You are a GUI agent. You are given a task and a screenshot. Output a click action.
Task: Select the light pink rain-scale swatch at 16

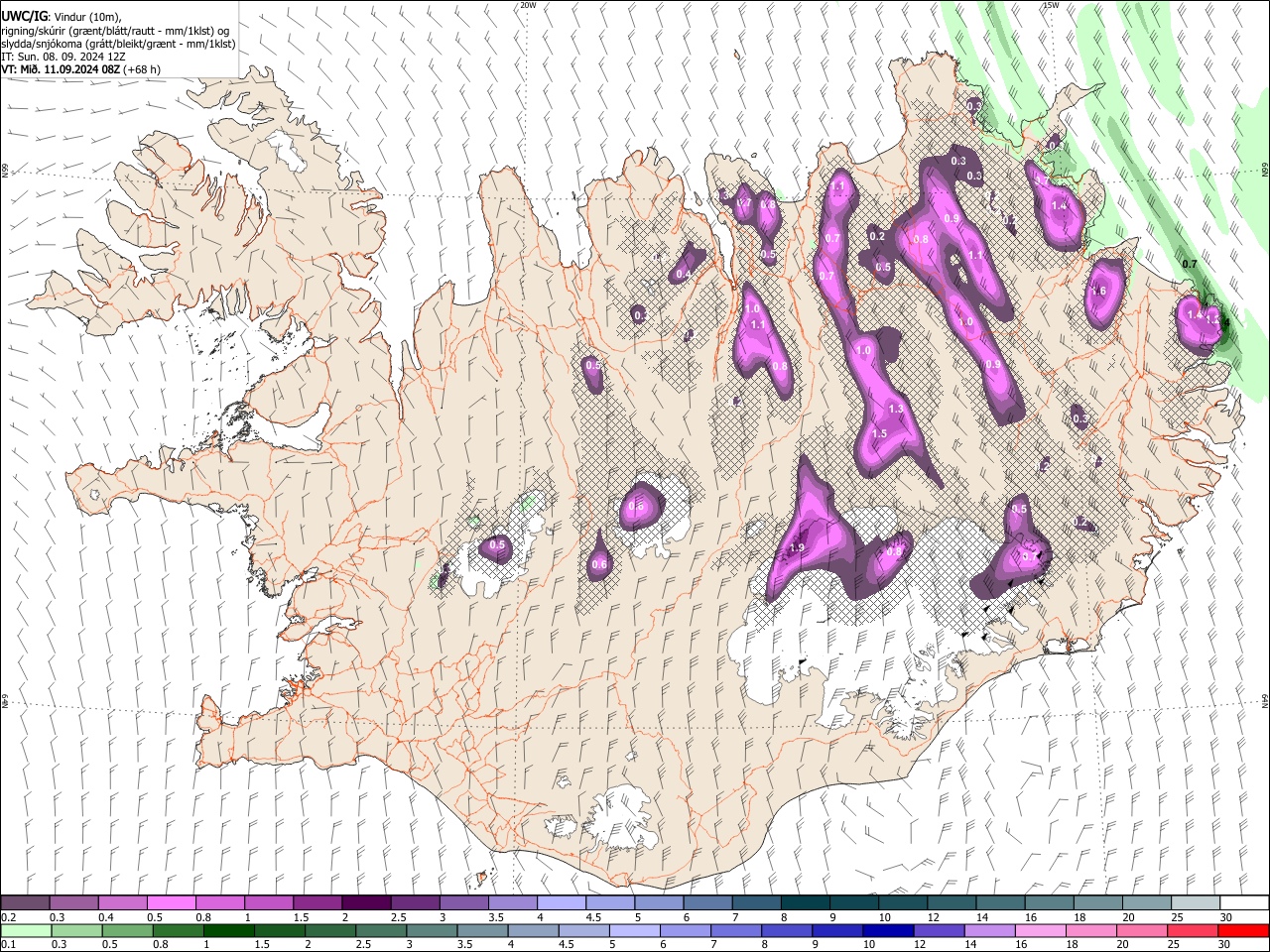click(1040, 931)
